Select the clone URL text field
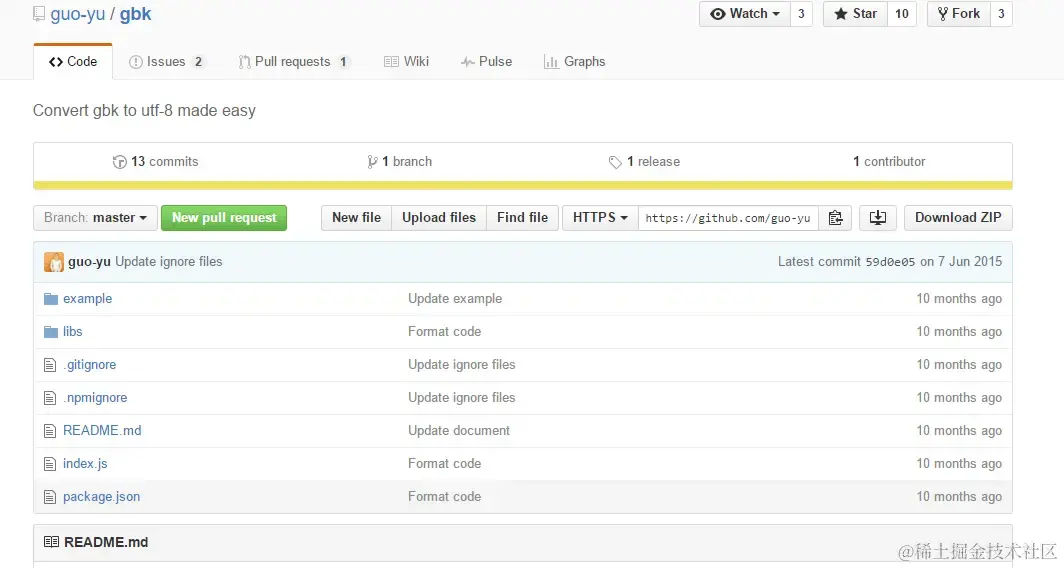 (728, 218)
